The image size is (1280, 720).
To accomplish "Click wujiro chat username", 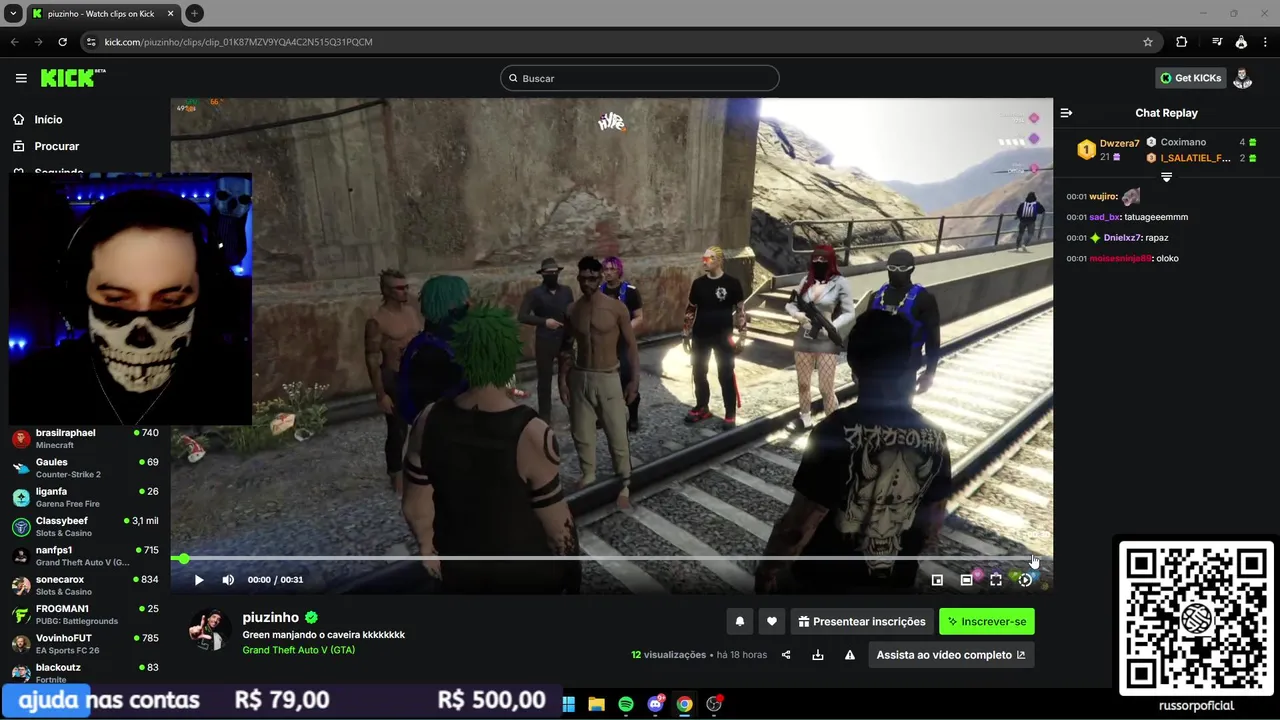I will point(1103,197).
